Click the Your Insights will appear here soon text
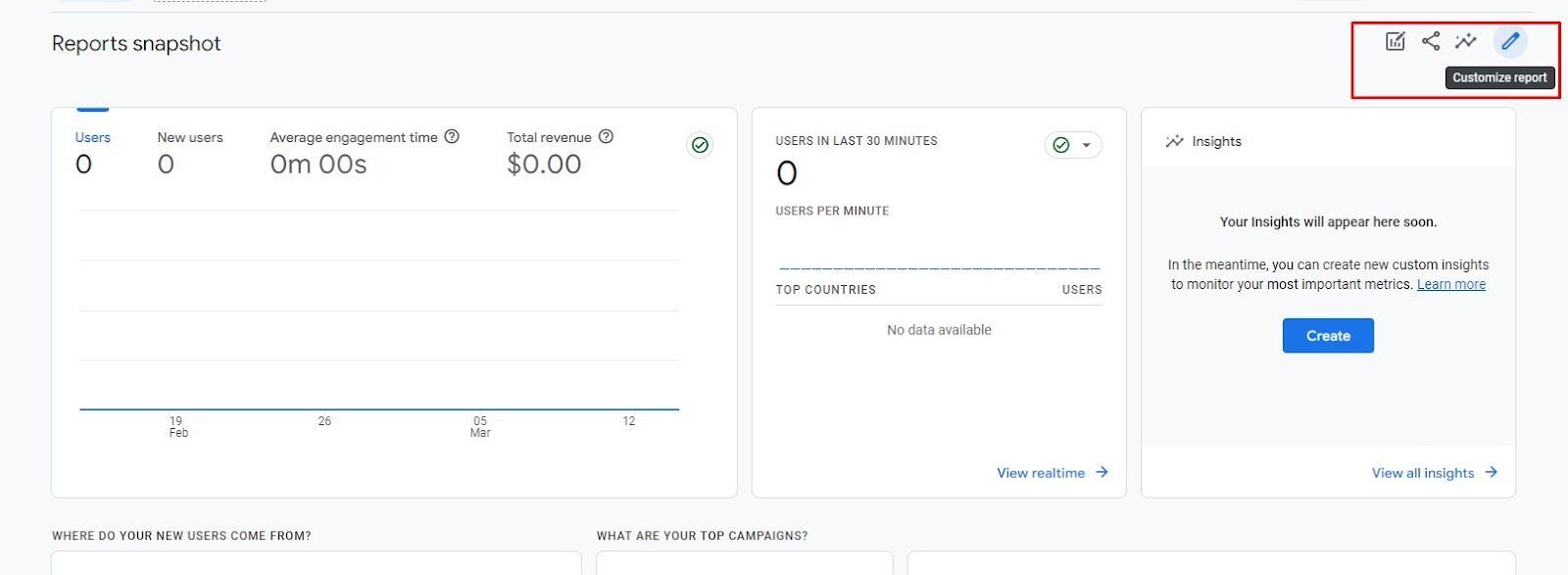 1328,222
